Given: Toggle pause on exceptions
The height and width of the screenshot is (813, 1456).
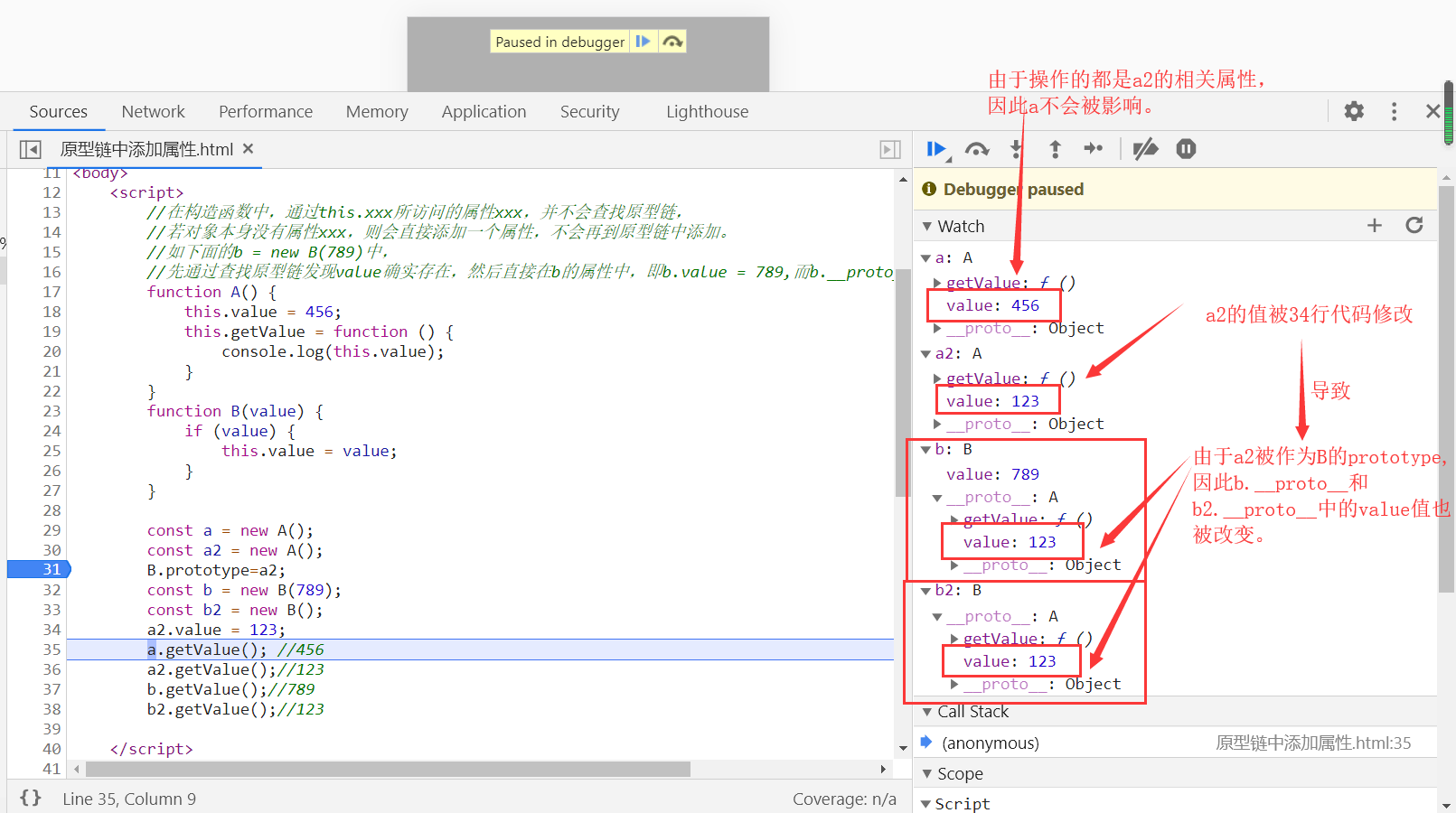Looking at the screenshot, I should tap(1186, 149).
